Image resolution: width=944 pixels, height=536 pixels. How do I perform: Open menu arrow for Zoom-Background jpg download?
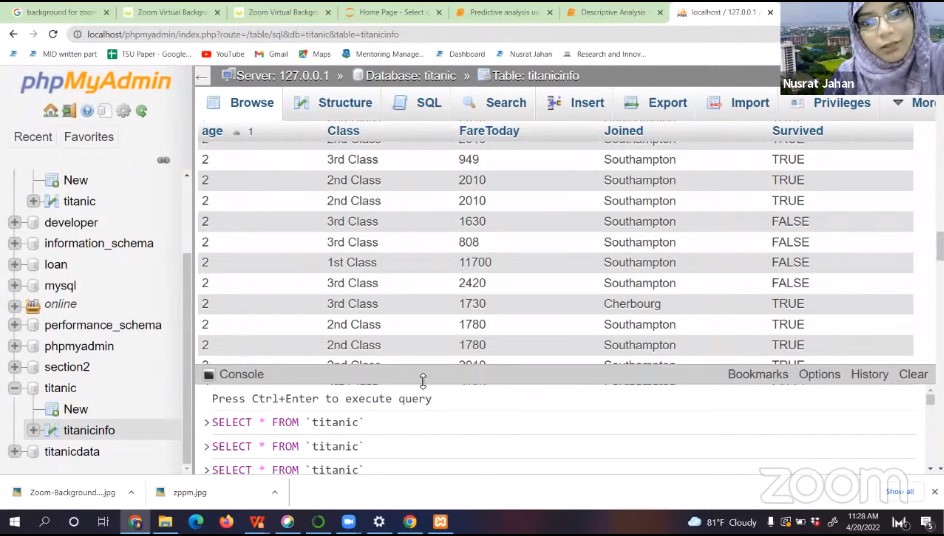(131, 493)
